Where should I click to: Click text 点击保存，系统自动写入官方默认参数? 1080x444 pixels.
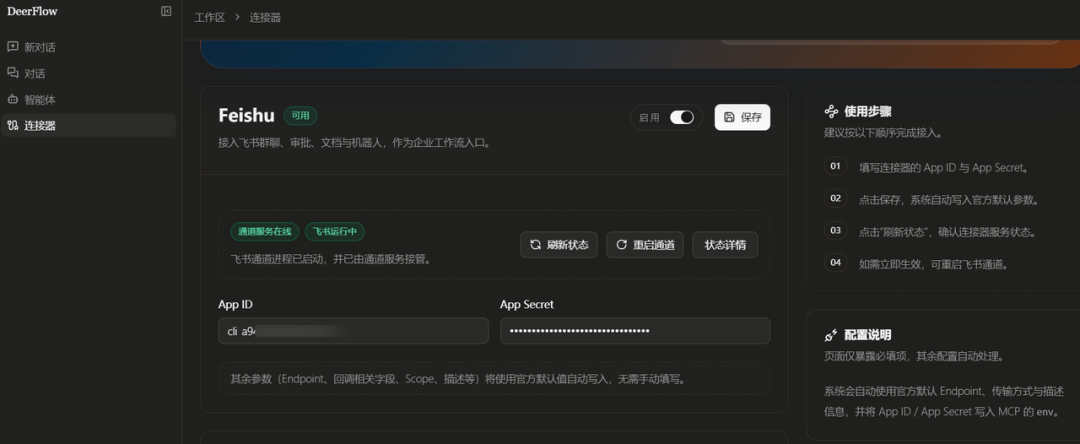(x=948, y=200)
